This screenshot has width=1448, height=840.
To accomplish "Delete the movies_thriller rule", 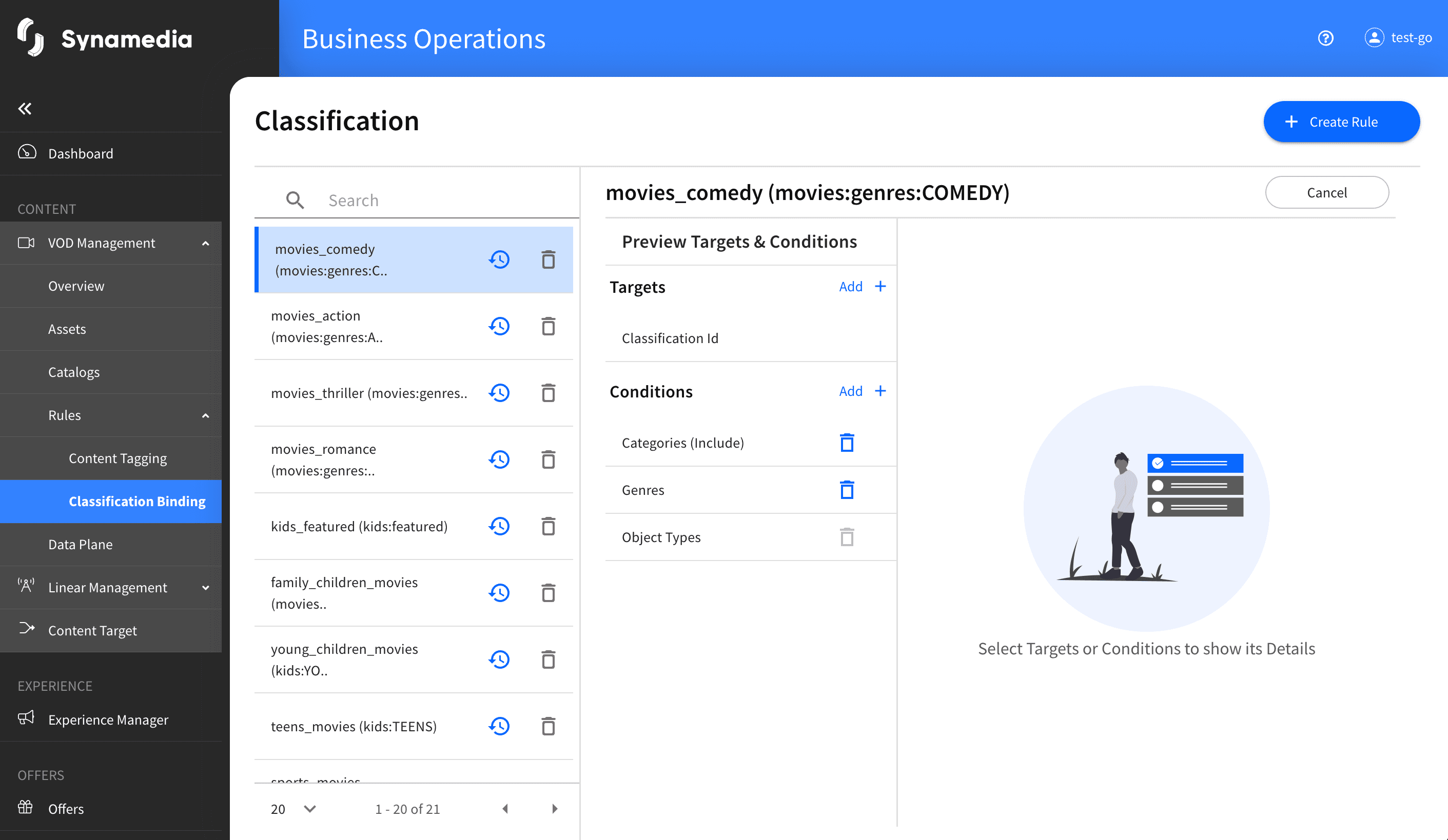I will tap(548, 393).
